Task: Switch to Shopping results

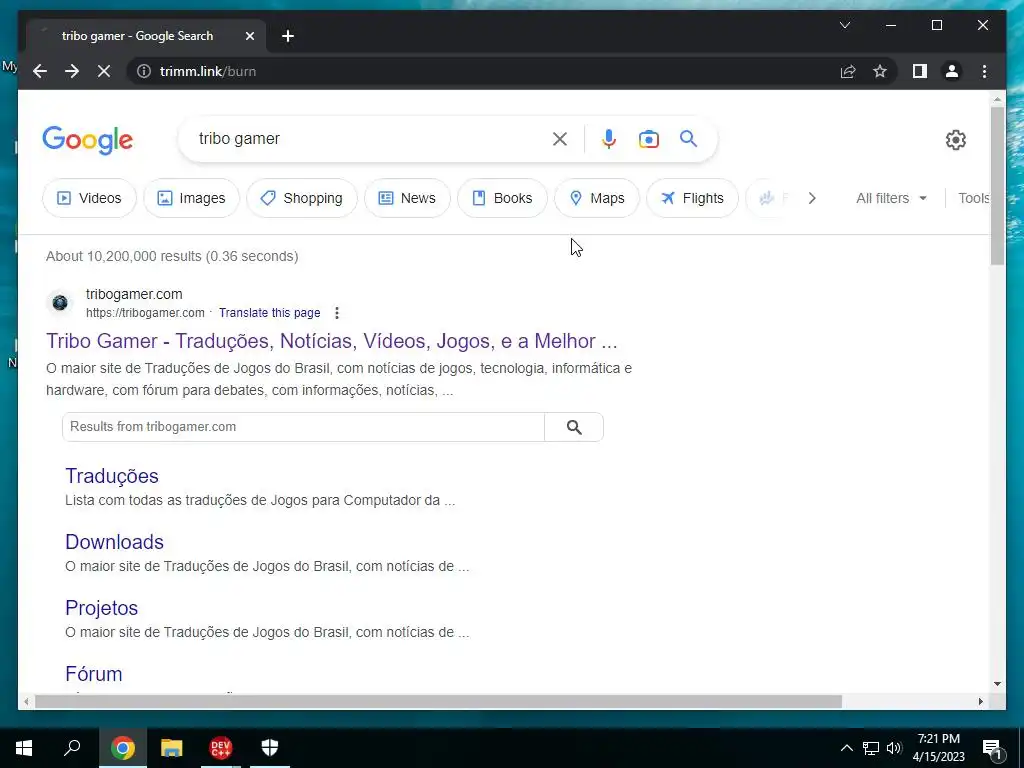Action: (302, 198)
